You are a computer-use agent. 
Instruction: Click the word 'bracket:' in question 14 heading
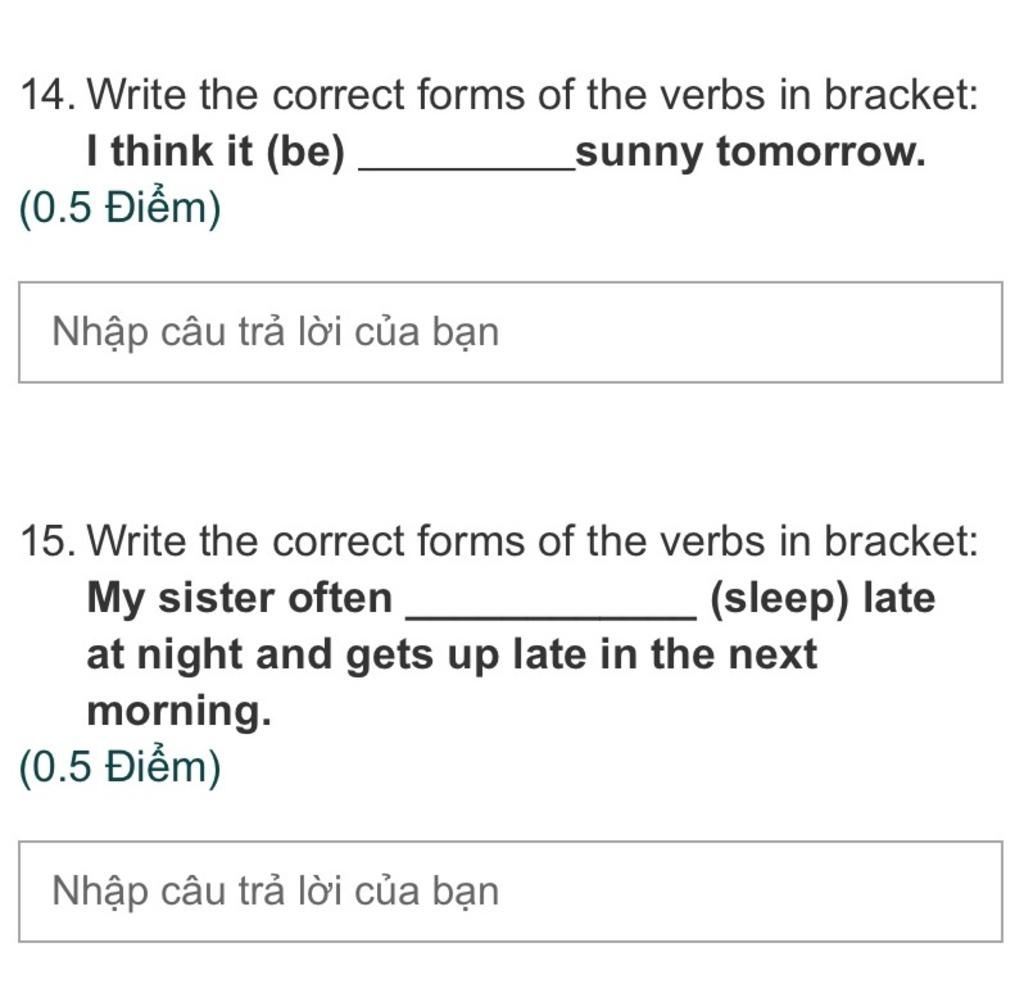(901, 95)
